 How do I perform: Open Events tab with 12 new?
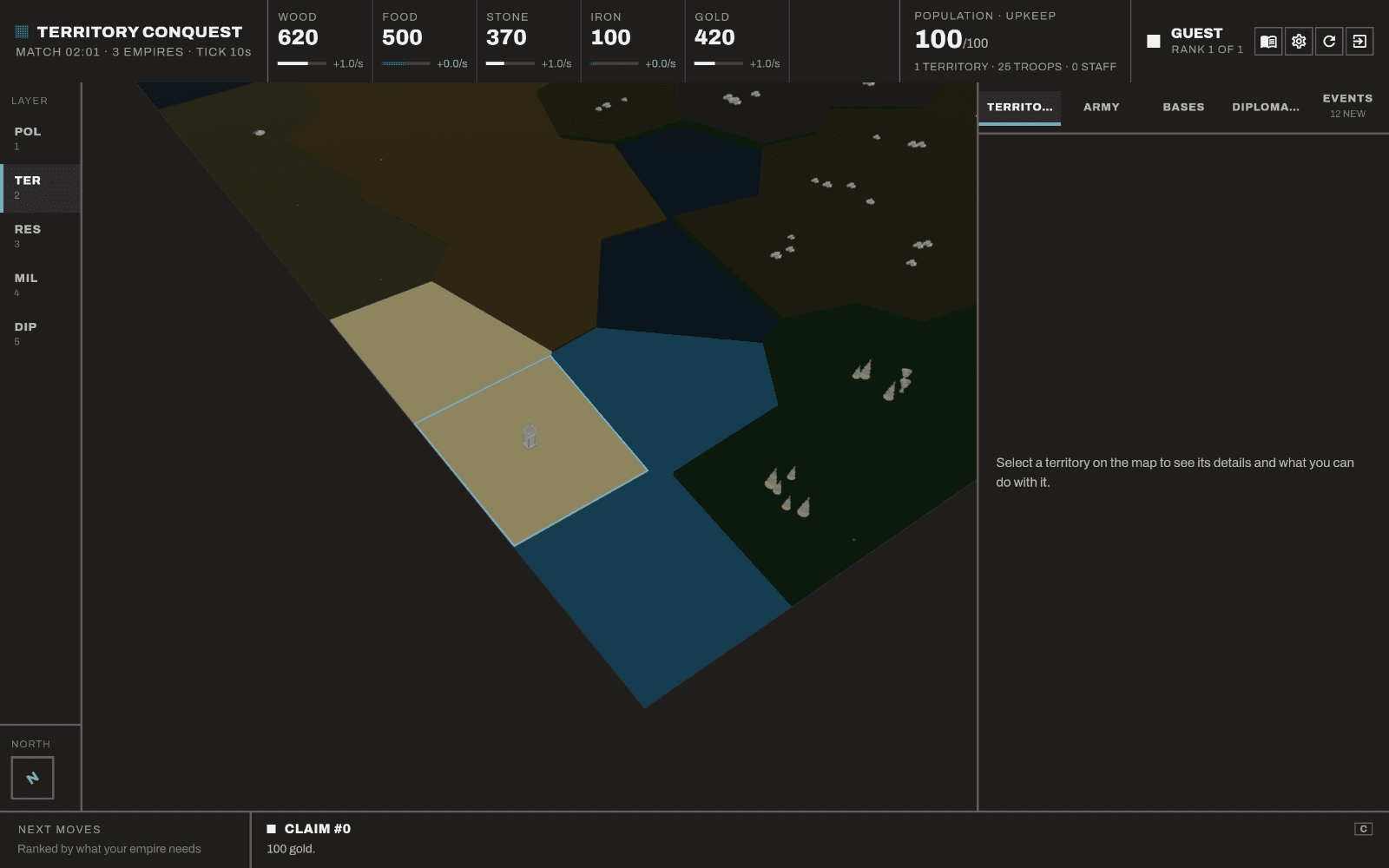[1347, 106]
